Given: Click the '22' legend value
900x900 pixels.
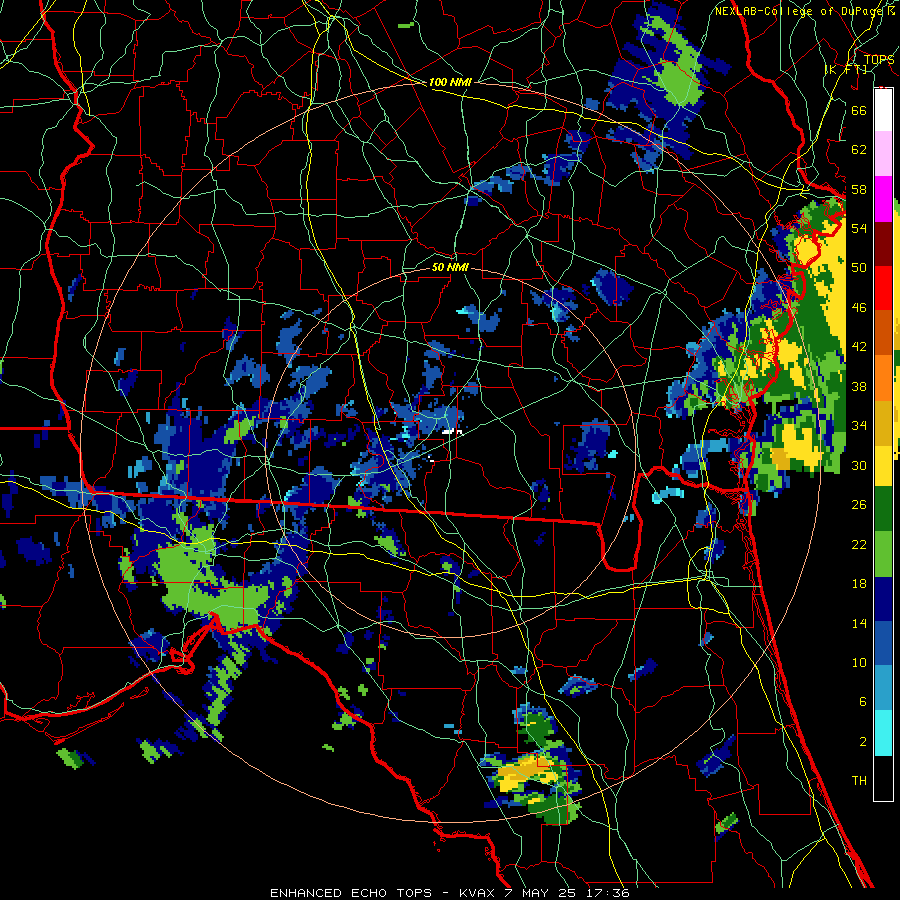Looking at the screenshot, I should coord(859,544).
